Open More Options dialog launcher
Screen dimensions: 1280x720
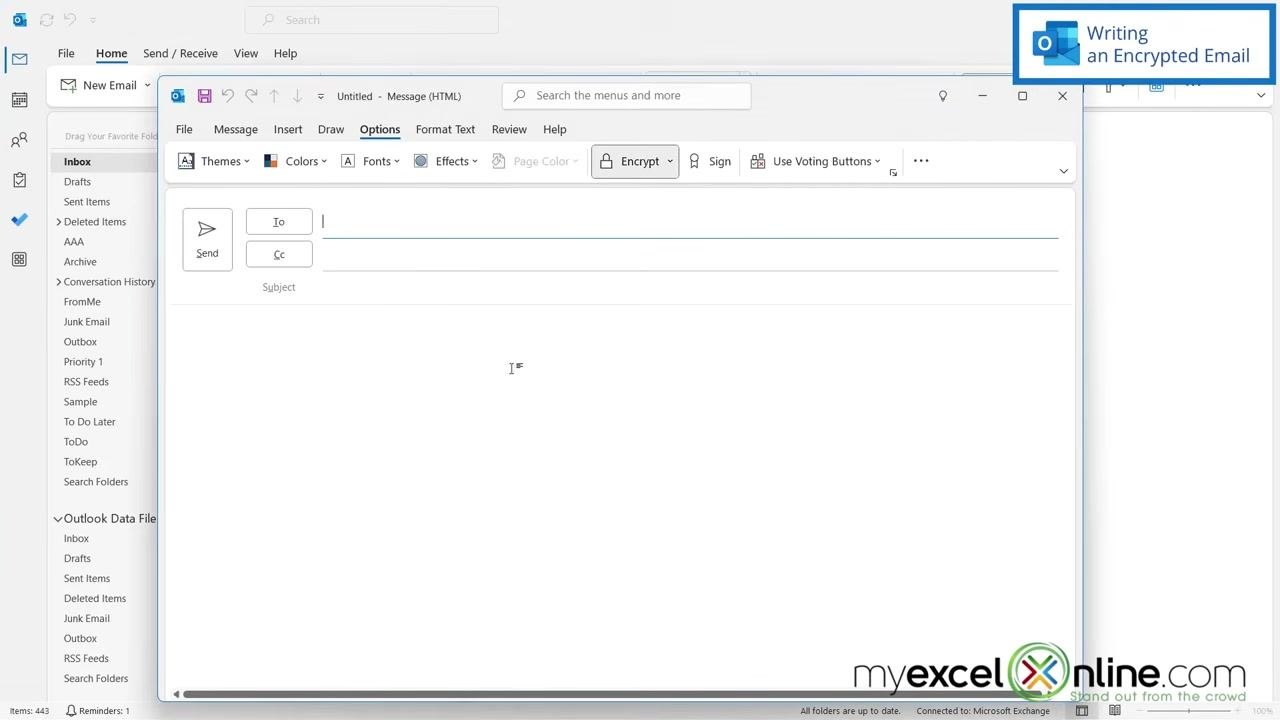point(893,173)
